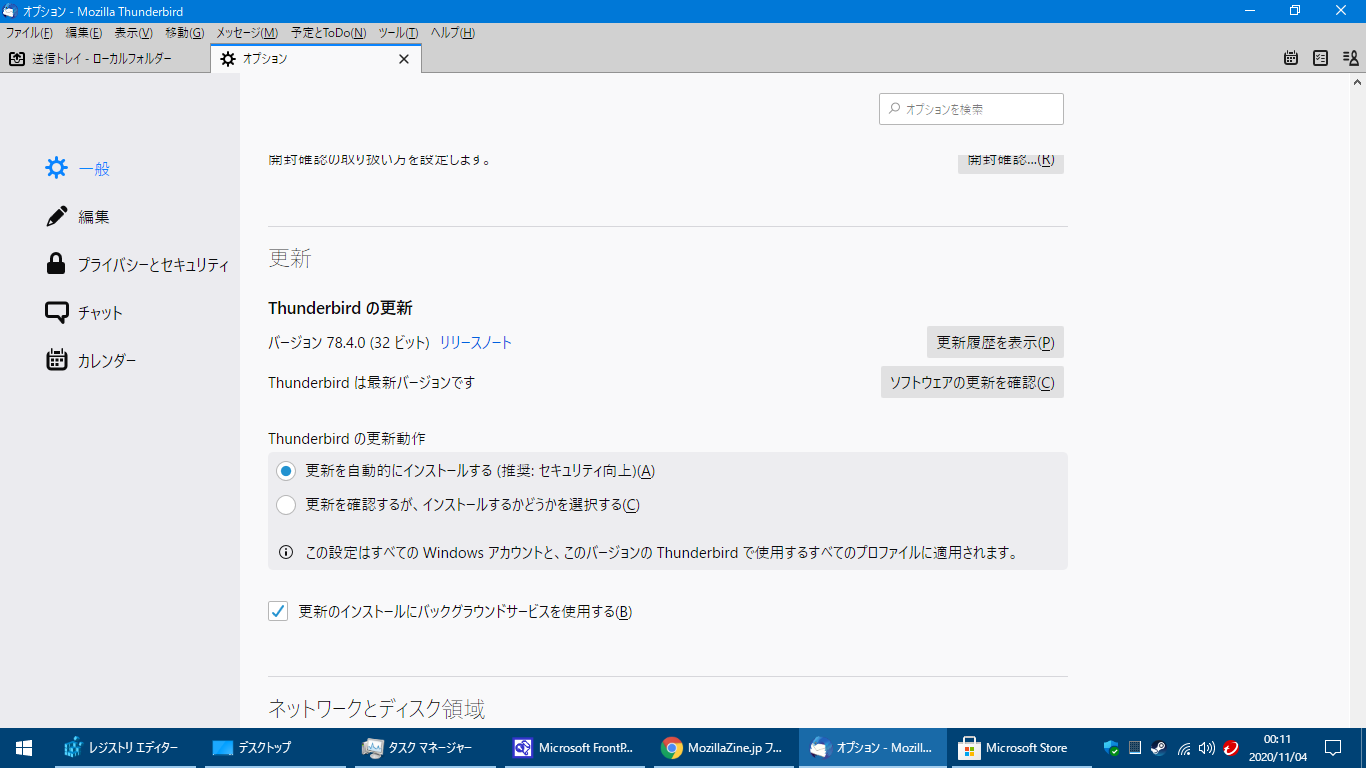The height and width of the screenshot is (768, 1366).
Task: Open the カレンダー calendar icon in sidebar
Action: [57, 360]
